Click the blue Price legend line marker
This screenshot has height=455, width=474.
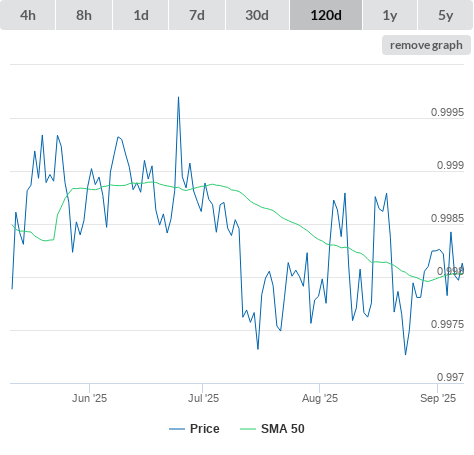coord(177,429)
